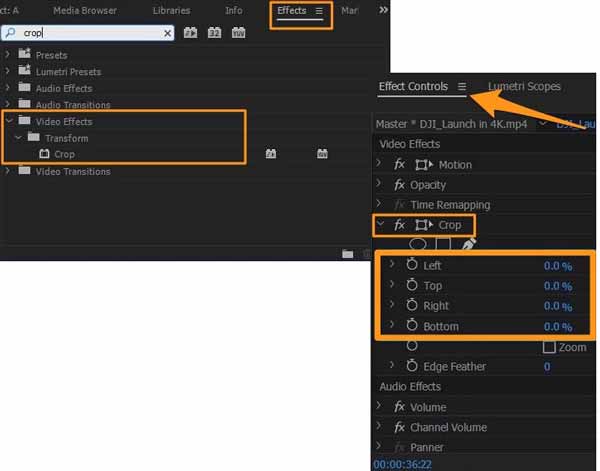The width and height of the screenshot is (600, 471).
Task: Switch to the Lumetri Scopes tab
Action: (x=524, y=87)
